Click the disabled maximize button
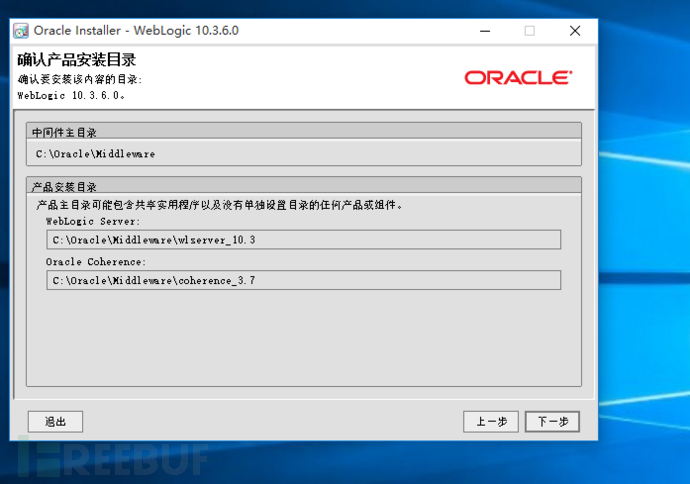Viewport: 690px width, 484px height. (x=530, y=31)
